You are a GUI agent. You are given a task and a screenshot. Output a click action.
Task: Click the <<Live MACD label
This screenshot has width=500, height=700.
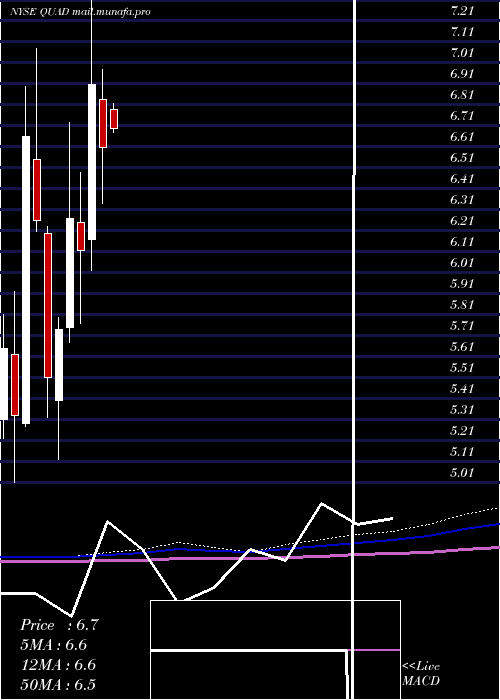click(x=421, y=674)
